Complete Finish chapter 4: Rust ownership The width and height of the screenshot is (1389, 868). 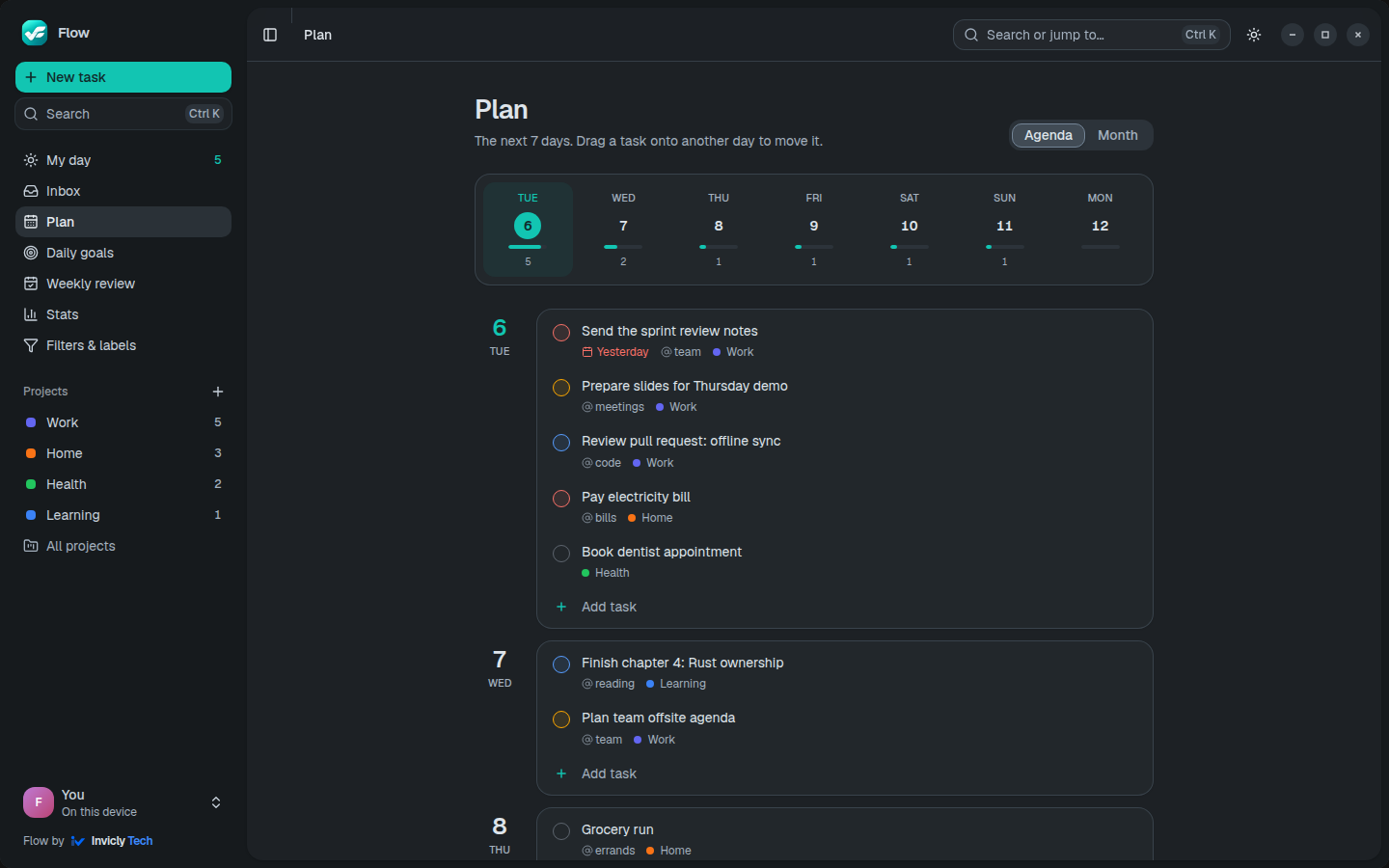(561, 665)
